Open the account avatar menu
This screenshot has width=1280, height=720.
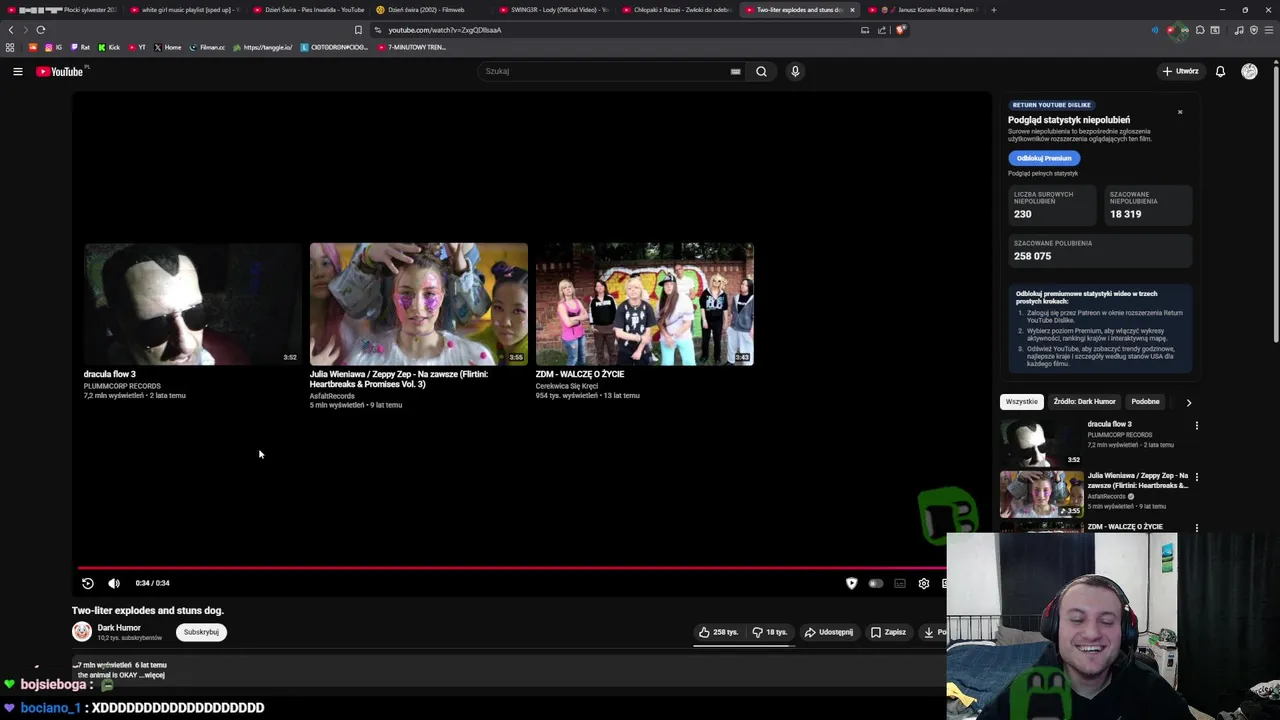[1249, 71]
